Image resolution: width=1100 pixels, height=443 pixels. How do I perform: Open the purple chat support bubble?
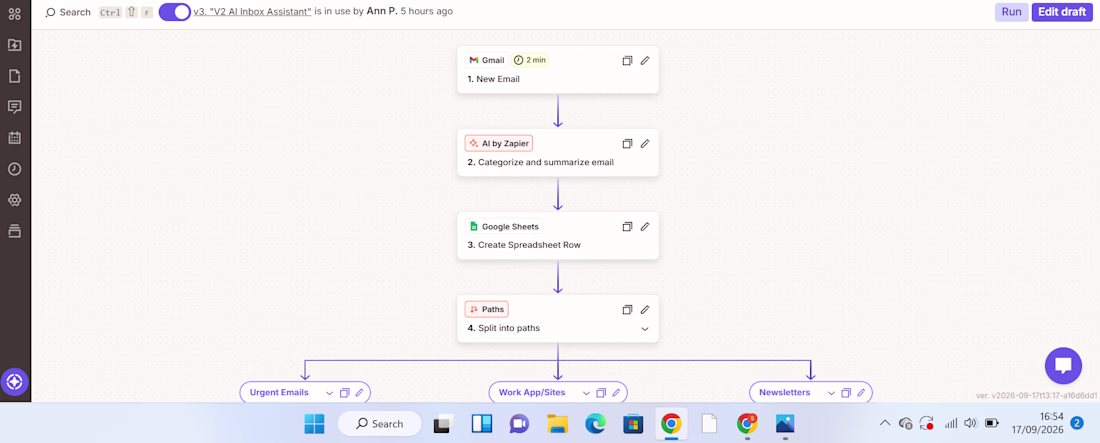1064,365
